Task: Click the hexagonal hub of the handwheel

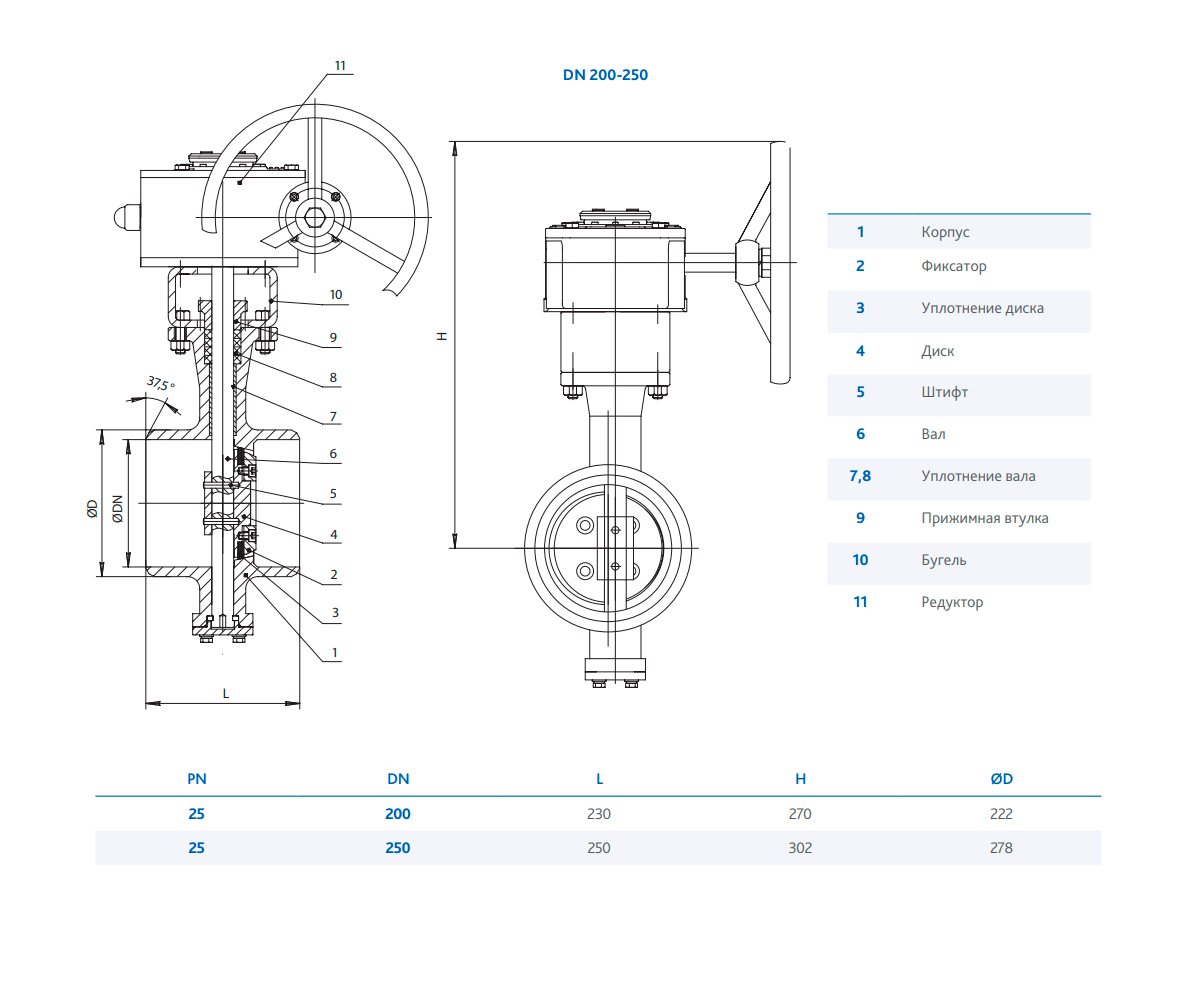Action: pyautogui.click(x=317, y=219)
